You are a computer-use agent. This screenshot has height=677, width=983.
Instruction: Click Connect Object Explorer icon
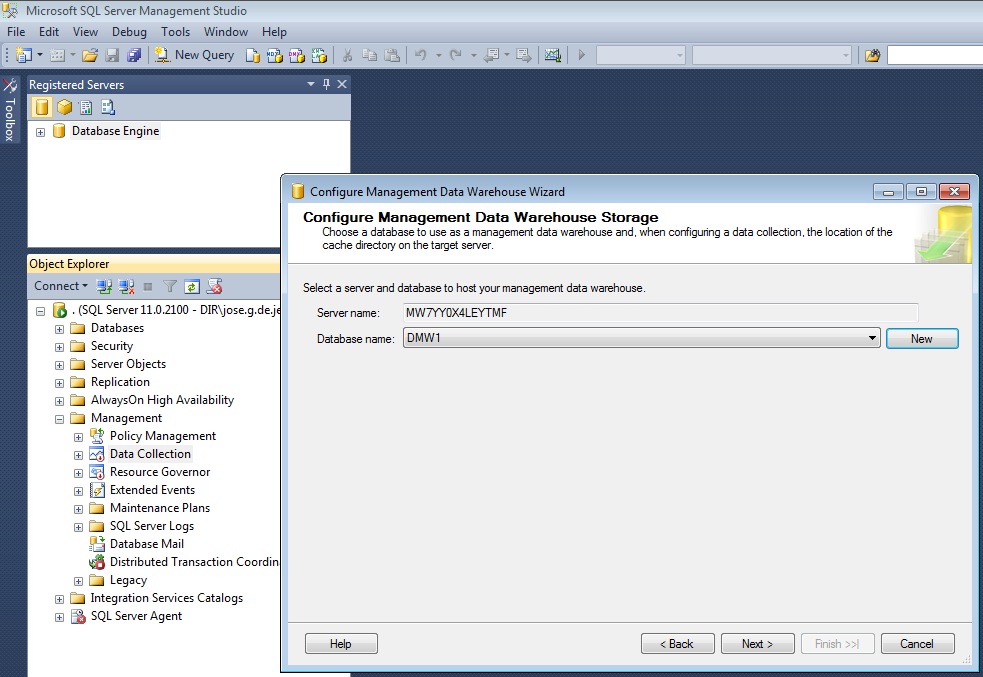[104, 286]
